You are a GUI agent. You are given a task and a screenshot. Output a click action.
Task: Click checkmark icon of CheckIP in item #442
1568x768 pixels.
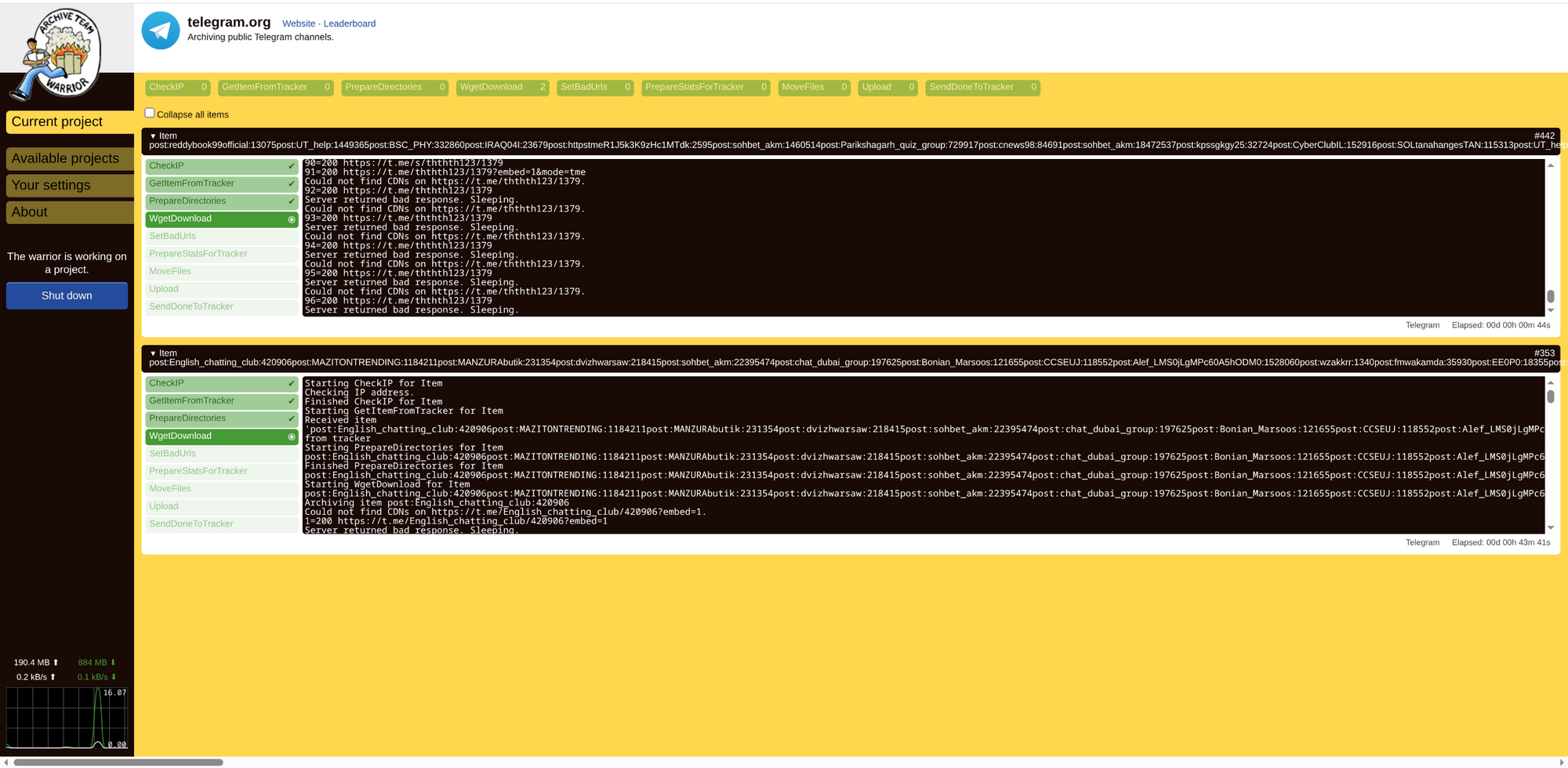pos(292,166)
